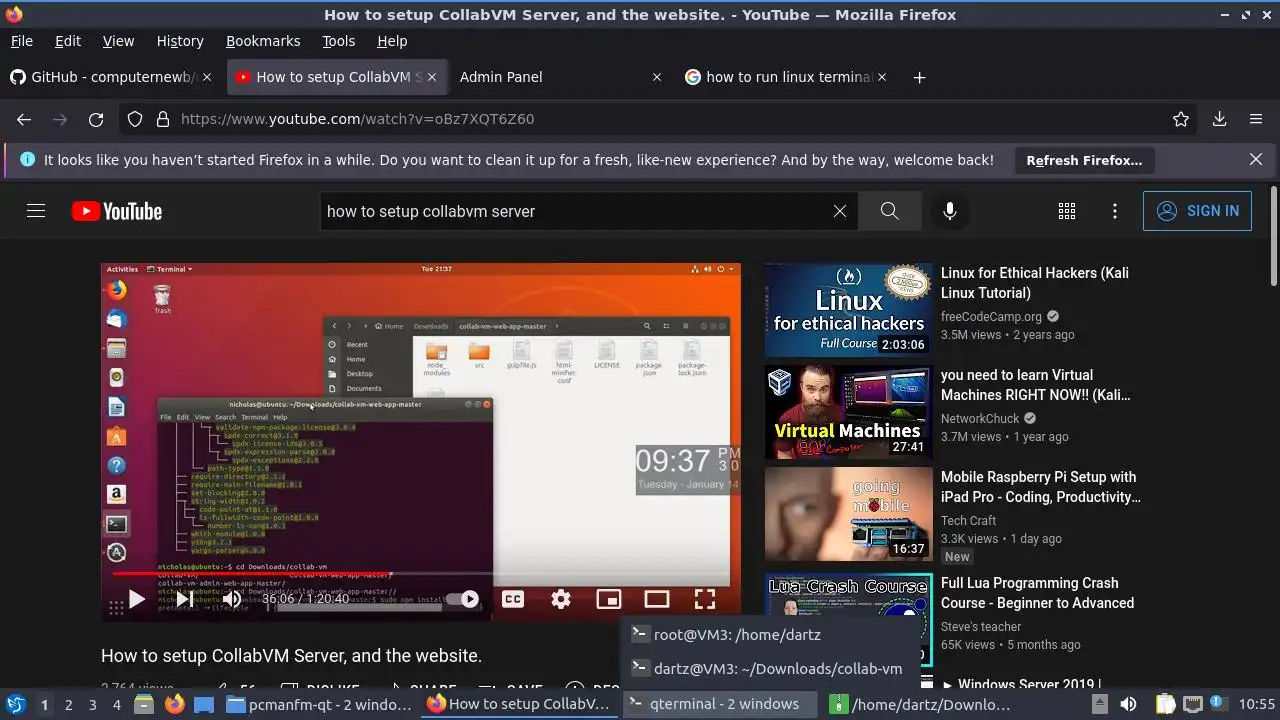Switch to theater mode
Viewport: 1280px width, 720px height.
657,599
